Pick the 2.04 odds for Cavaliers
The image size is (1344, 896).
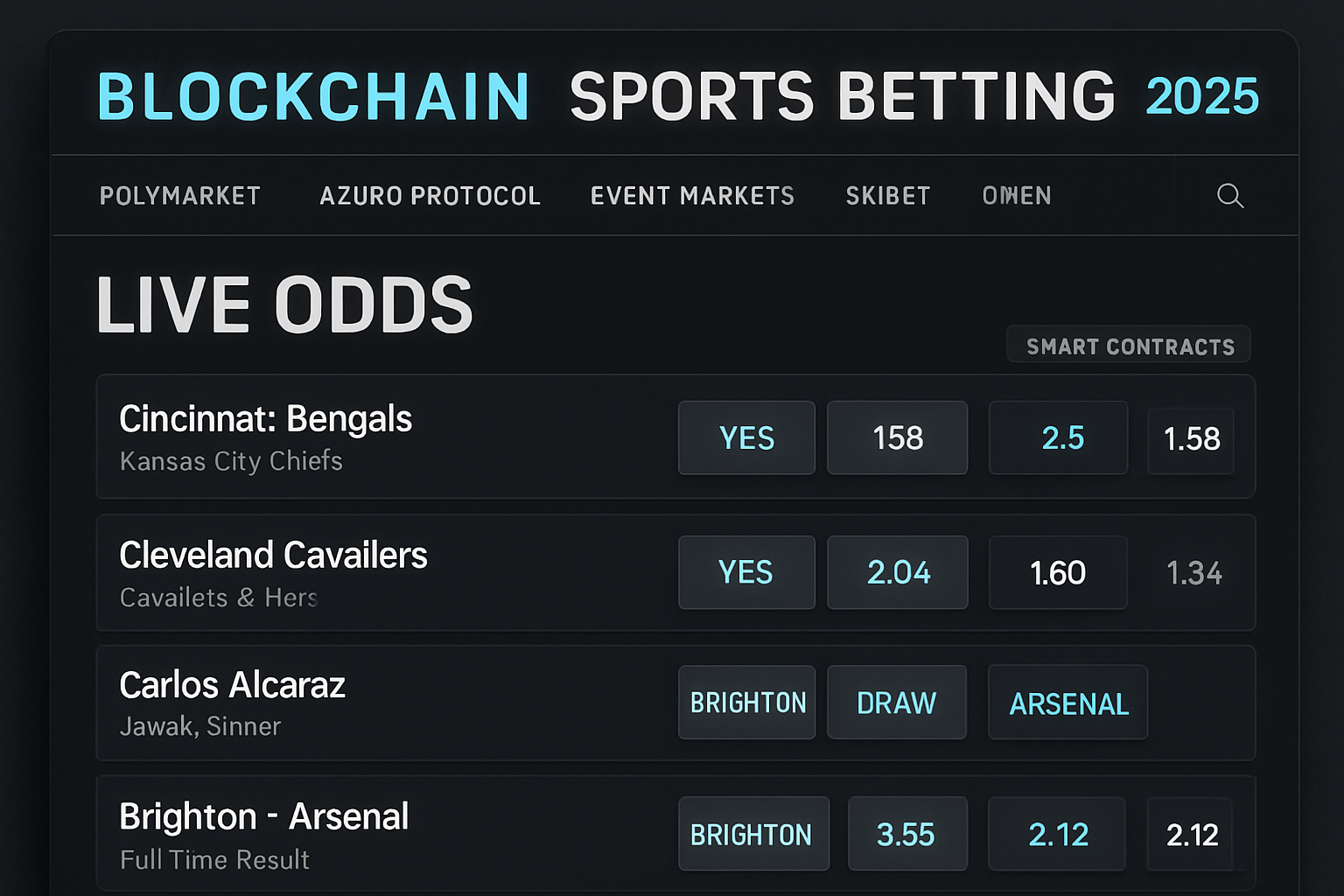[x=897, y=573]
